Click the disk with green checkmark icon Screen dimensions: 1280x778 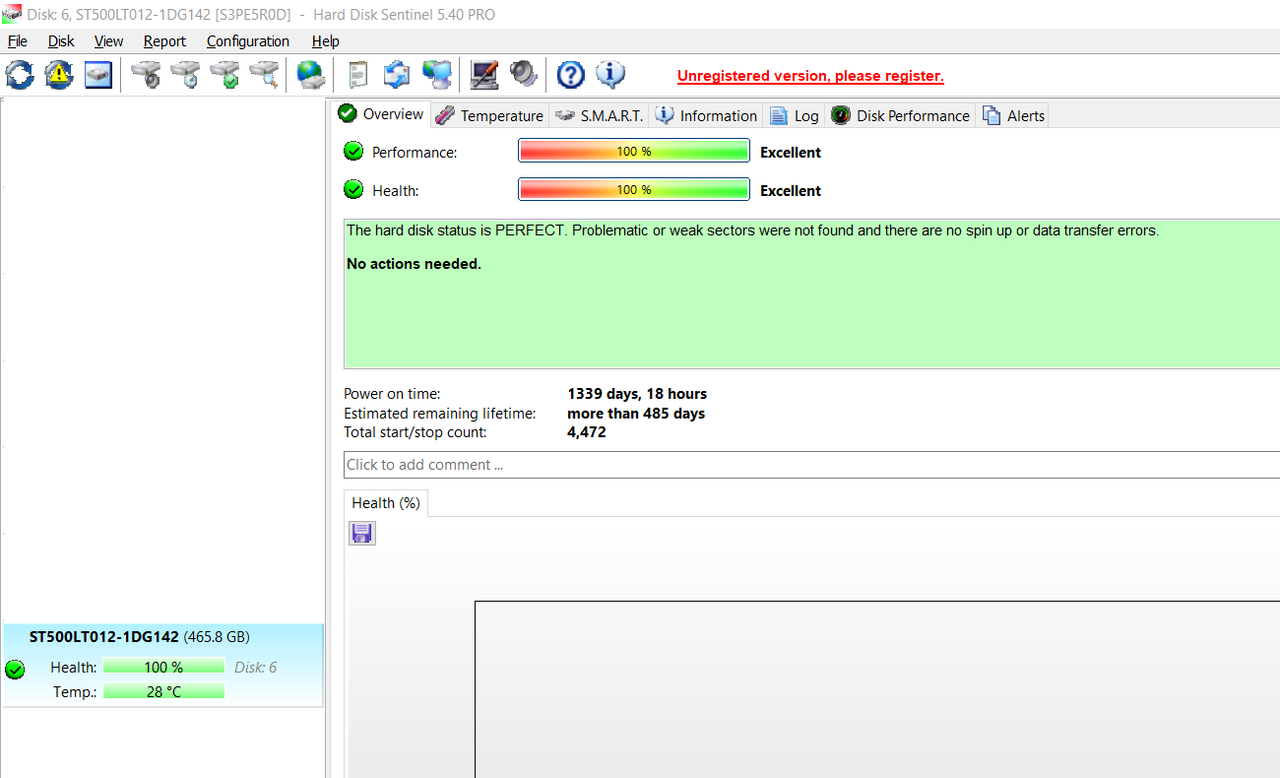point(225,74)
